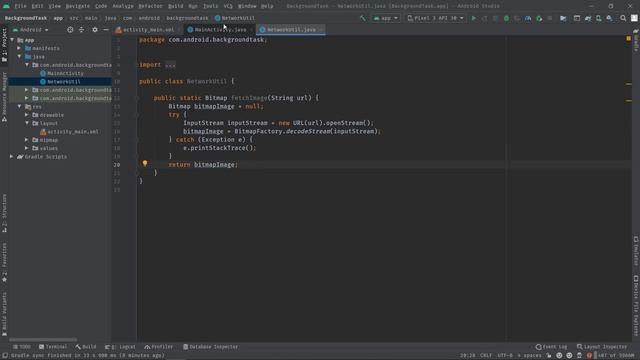This screenshot has height=360, width=640.
Task: Open the Build menu
Action: [176, 6]
